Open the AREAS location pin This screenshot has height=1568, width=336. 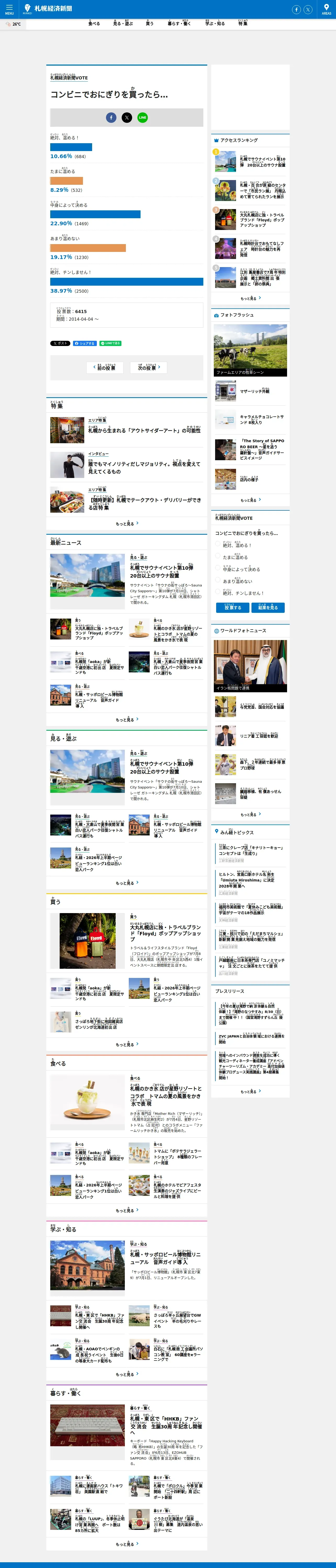326,9
